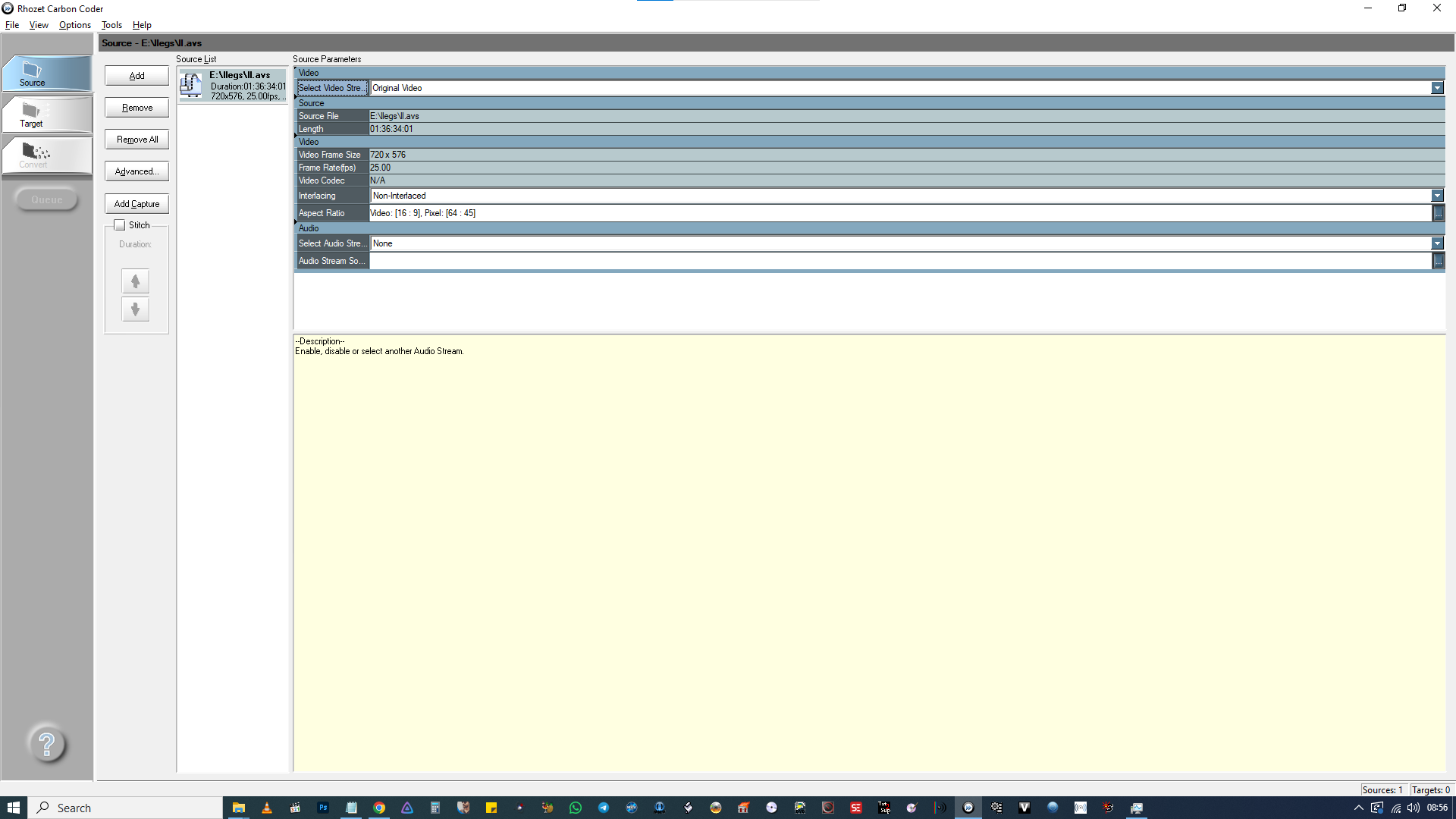Show hidden system tray icons
The image size is (1456, 819).
coord(1358,808)
